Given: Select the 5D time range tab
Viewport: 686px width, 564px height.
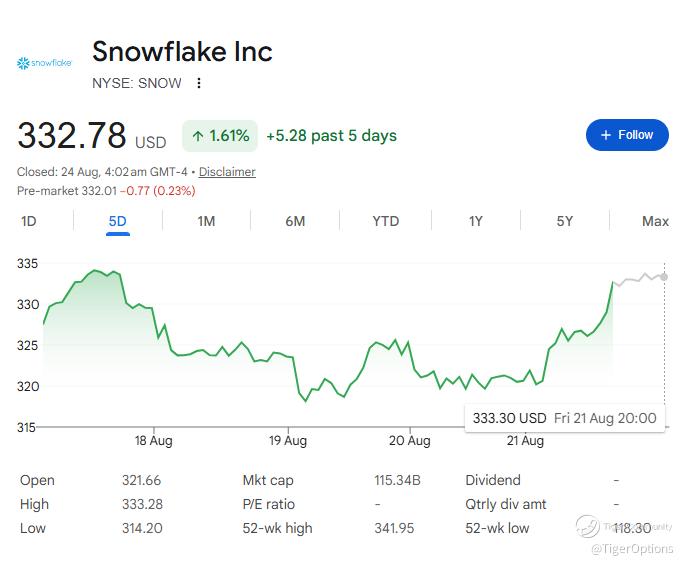Looking at the screenshot, I should point(118,221).
